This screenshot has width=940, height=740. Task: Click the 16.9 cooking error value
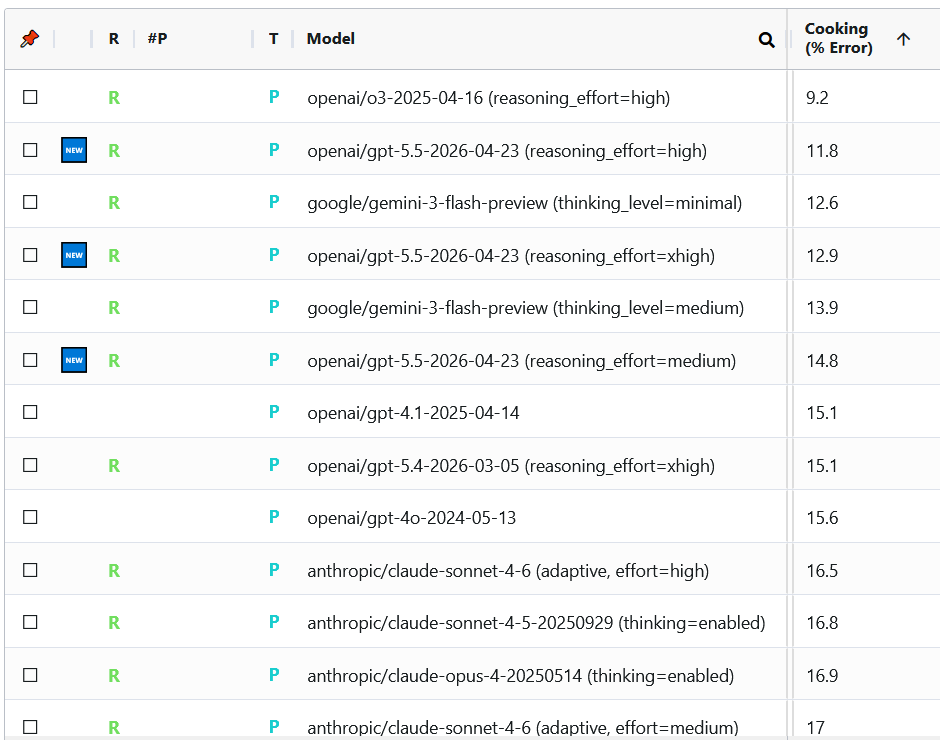pyautogui.click(x=822, y=676)
